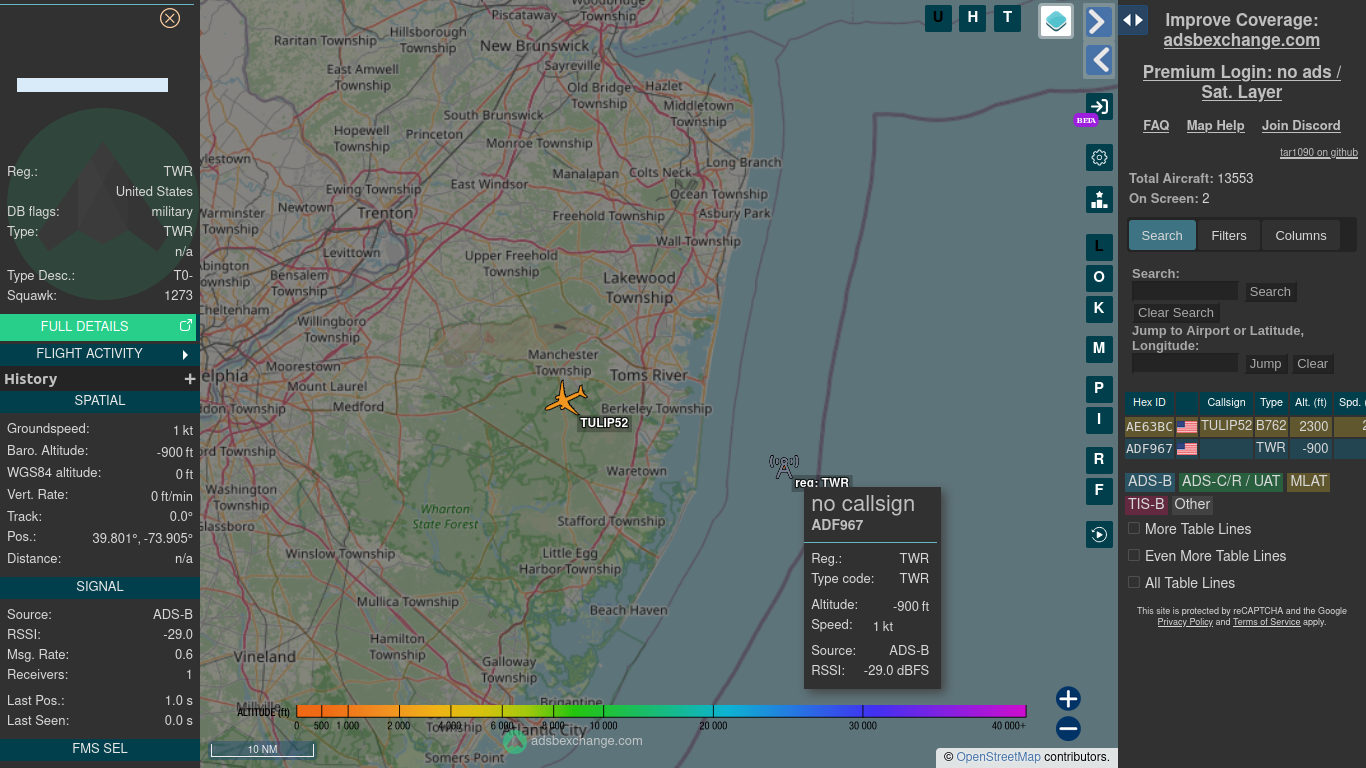Click the Clear Search button
This screenshot has height=768, width=1366.
pos(1176,312)
